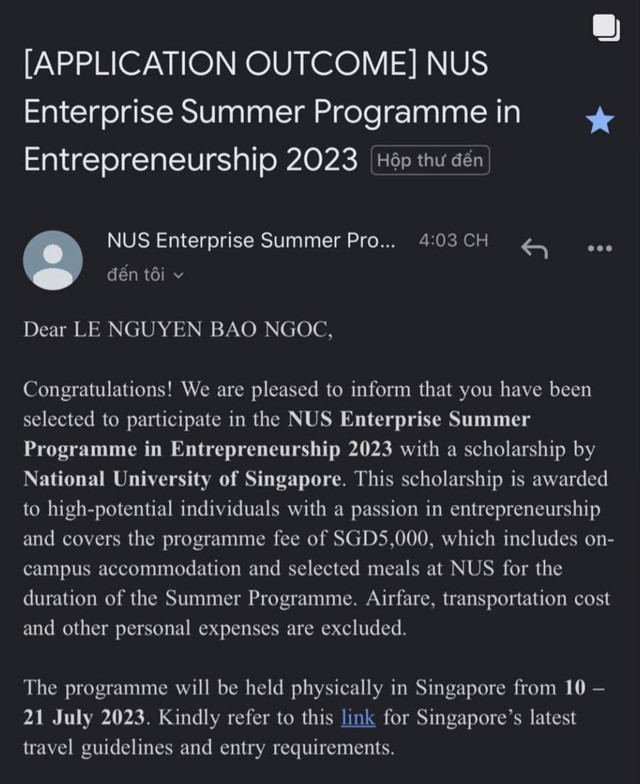Tap the 4:03 CH timestamp
The image size is (640, 784).
(x=453, y=240)
